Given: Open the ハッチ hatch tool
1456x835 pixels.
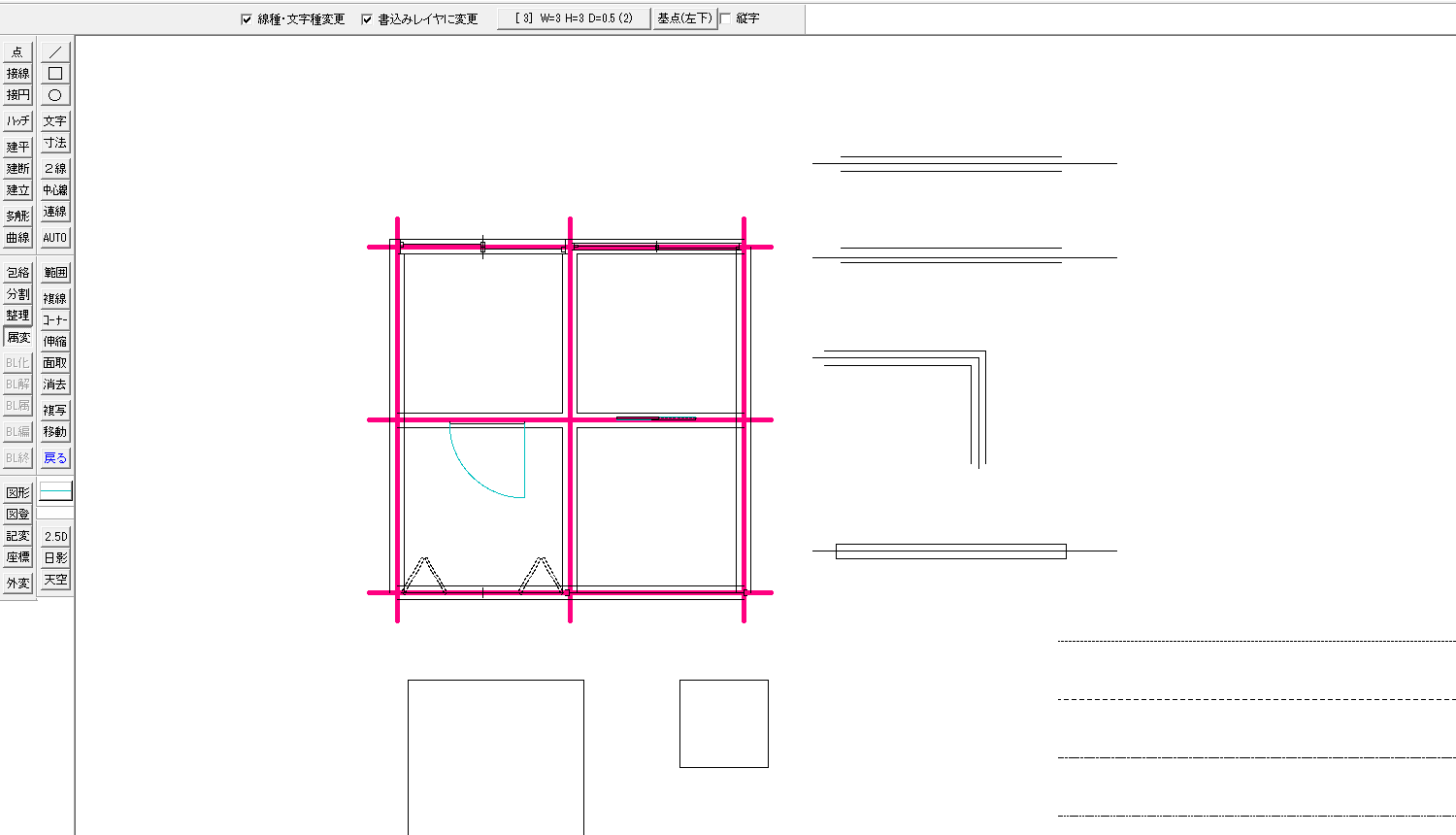Looking at the screenshot, I should (x=17, y=120).
